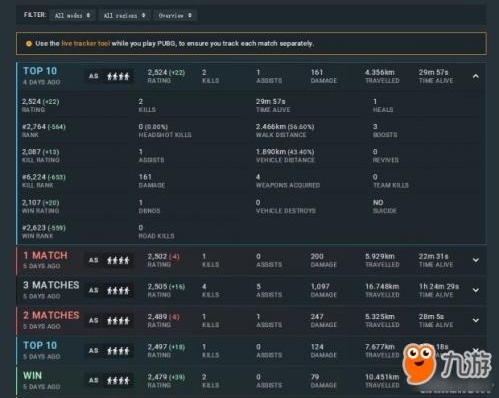This screenshot has width=499, height=398.
Task: Click the NO suicide value
Action: point(378,203)
